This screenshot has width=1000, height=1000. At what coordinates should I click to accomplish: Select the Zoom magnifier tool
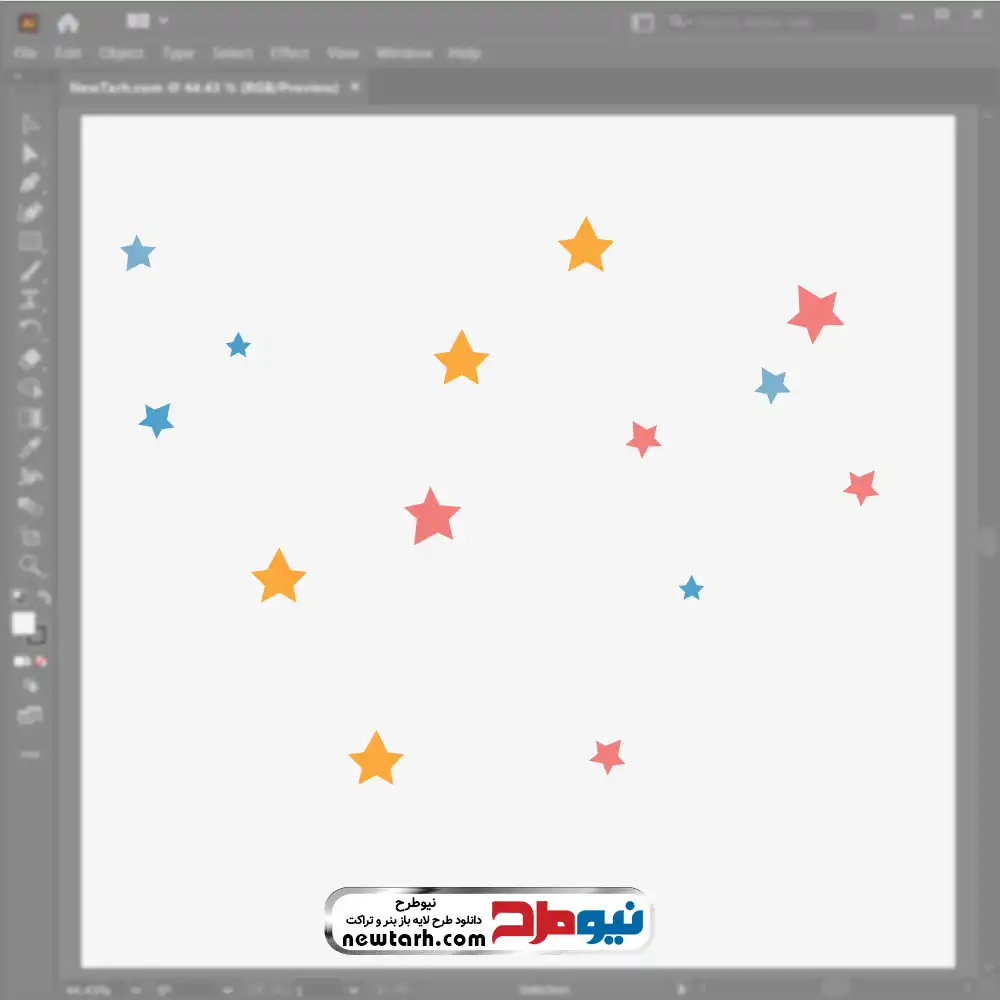pyautogui.click(x=29, y=566)
